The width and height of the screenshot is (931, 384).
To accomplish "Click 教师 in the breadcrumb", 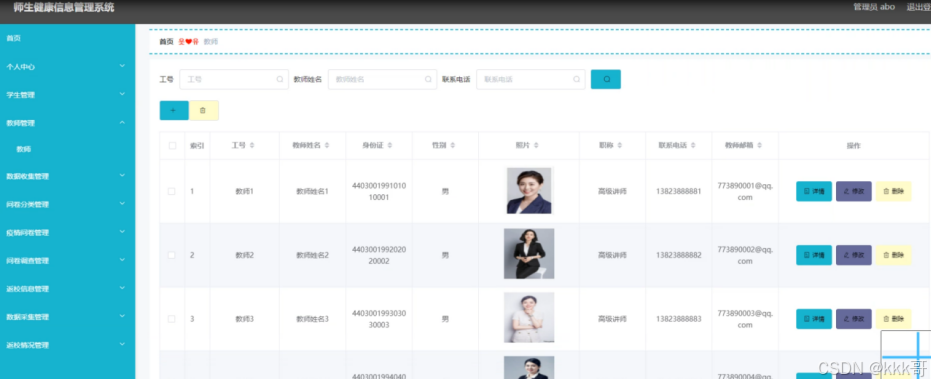I will click(x=211, y=42).
